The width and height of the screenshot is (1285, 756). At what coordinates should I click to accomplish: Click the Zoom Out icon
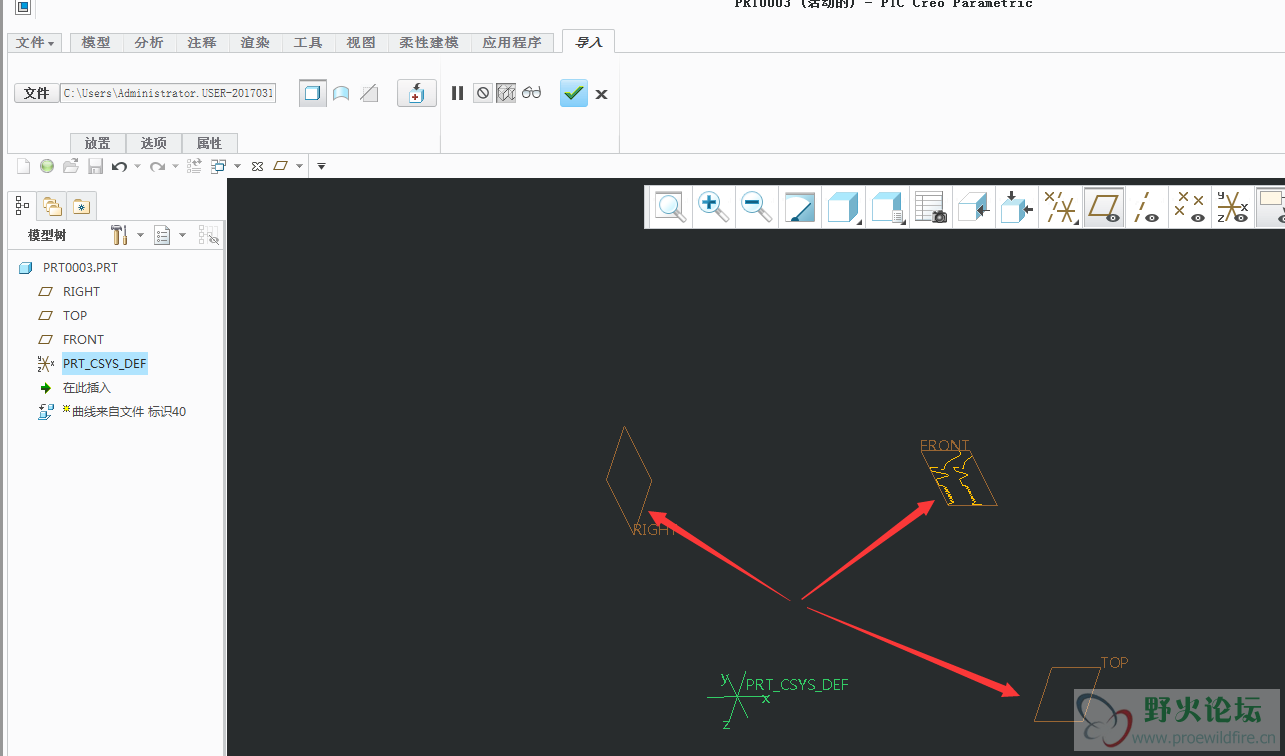pos(757,207)
